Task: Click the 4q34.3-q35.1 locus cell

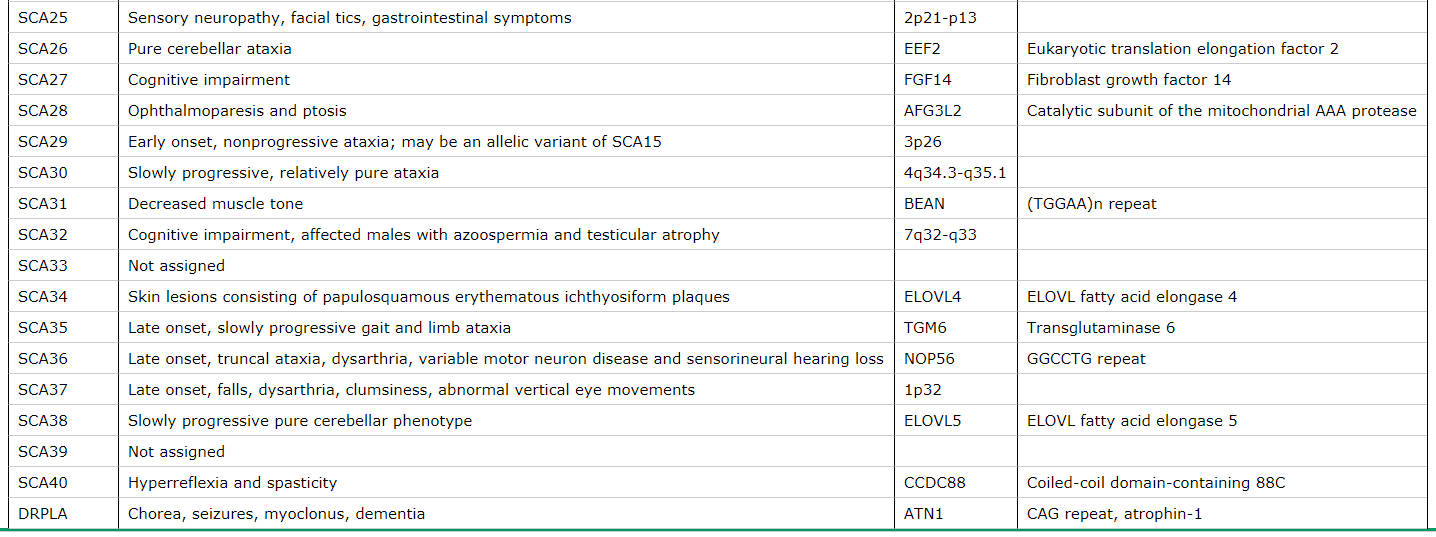Action: click(x=955, y=172)
